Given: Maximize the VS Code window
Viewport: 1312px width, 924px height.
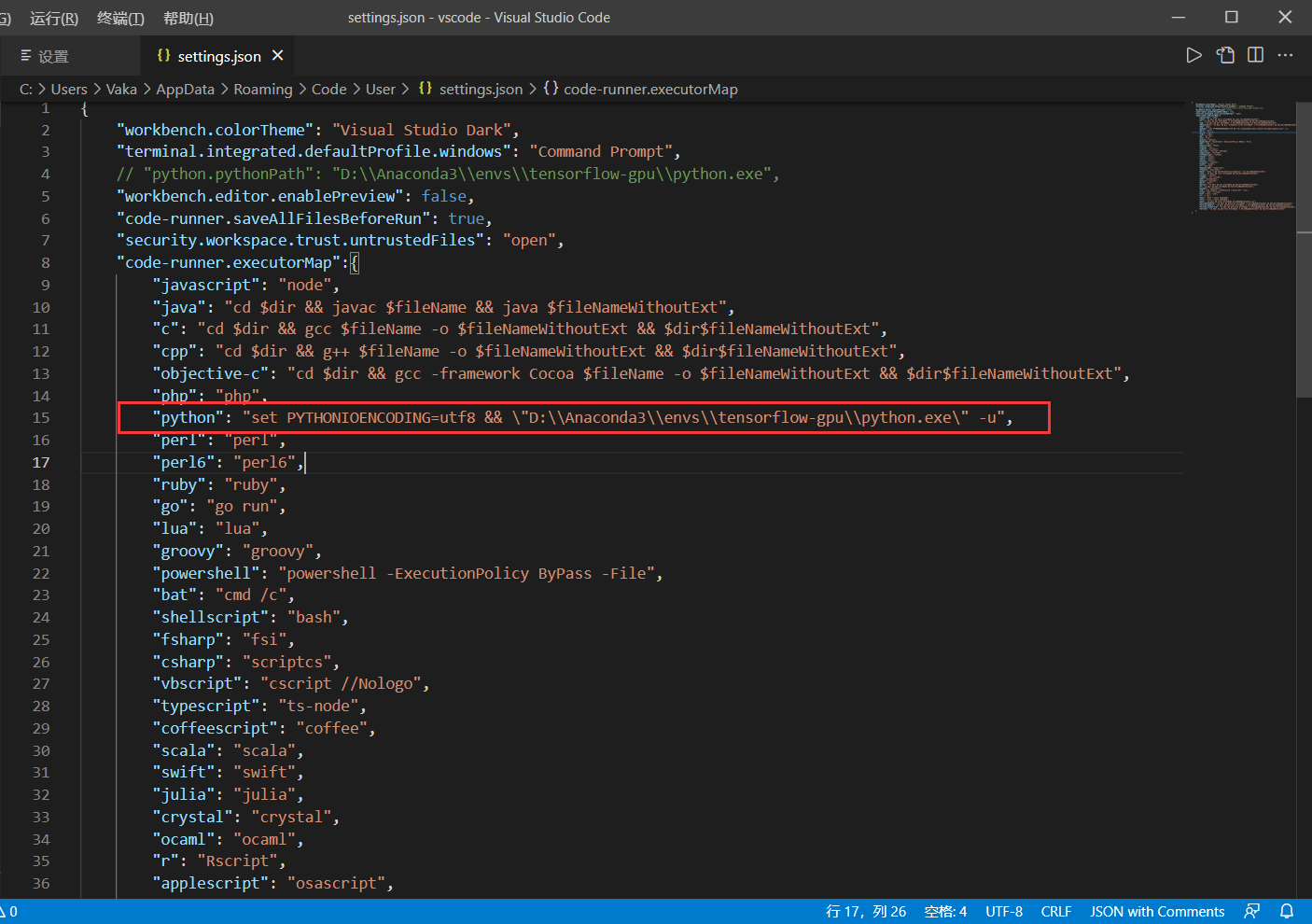Looking at the screenshot, I should [x=1232, y=17].
